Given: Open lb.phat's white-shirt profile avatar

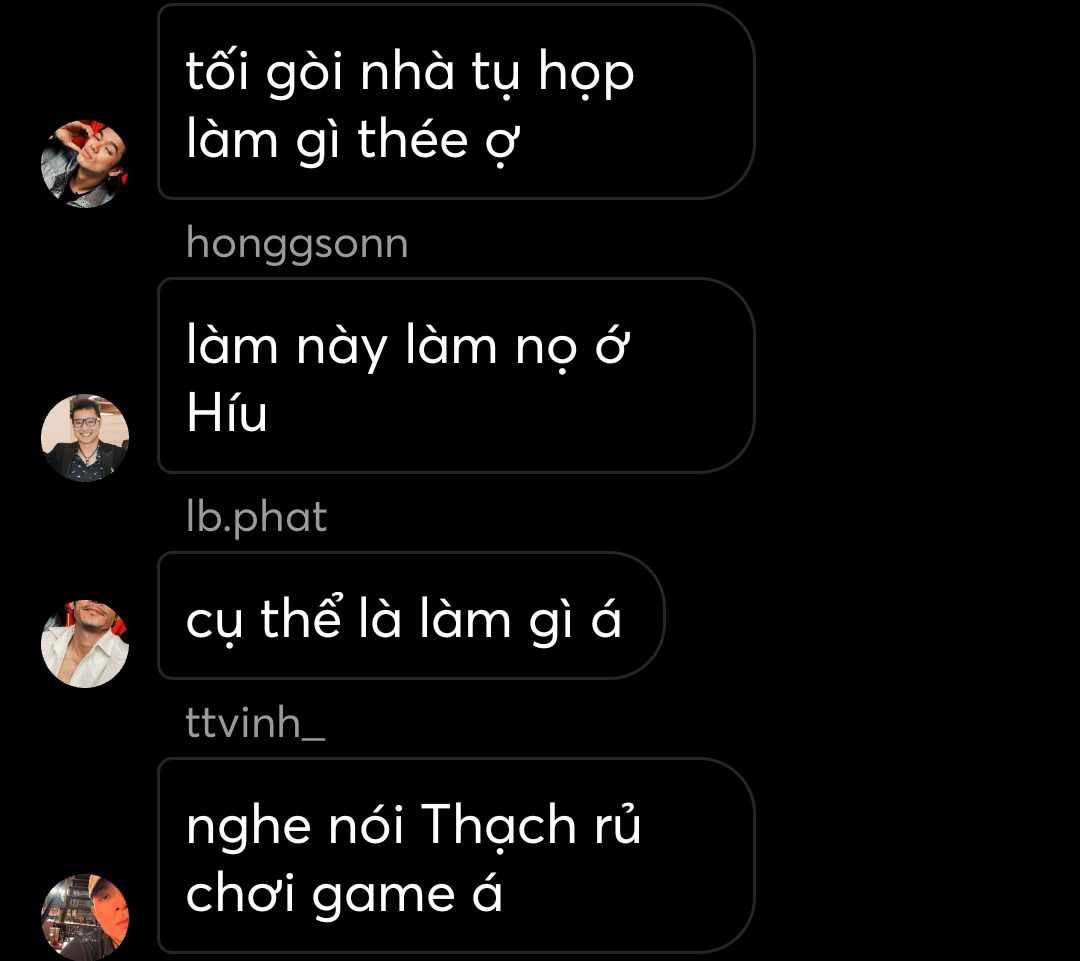Looking at the screenshot, I should tap(85, 643).
